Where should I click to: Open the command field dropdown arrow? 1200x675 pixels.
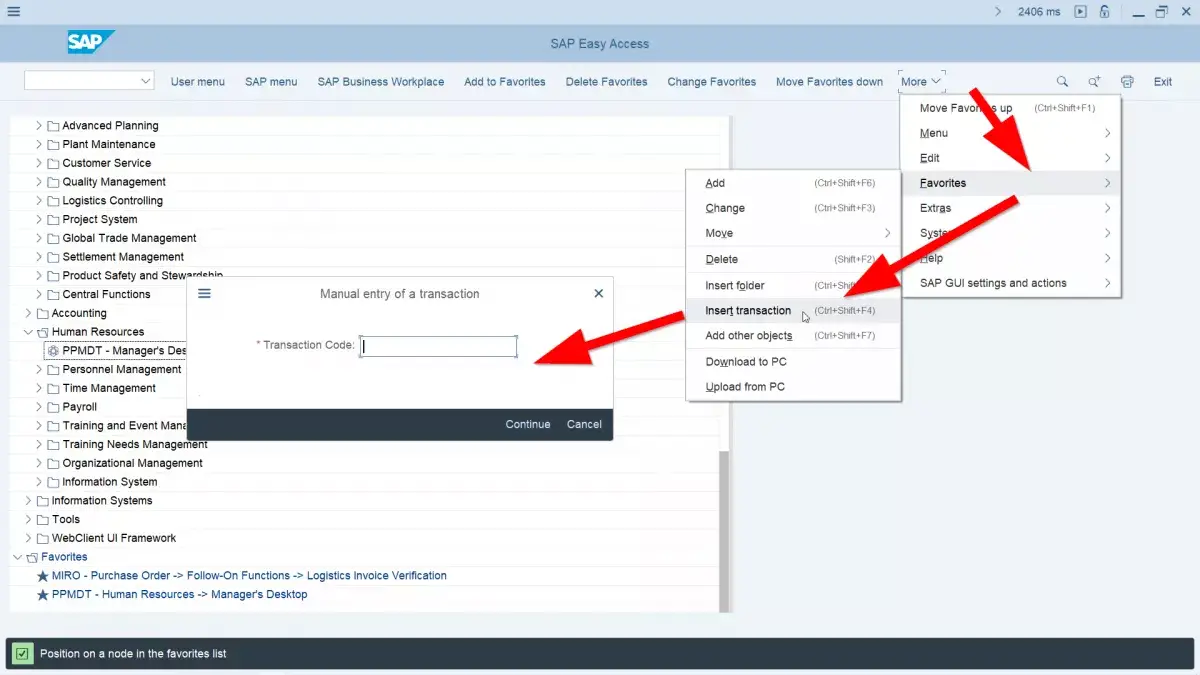click(145, 81)
